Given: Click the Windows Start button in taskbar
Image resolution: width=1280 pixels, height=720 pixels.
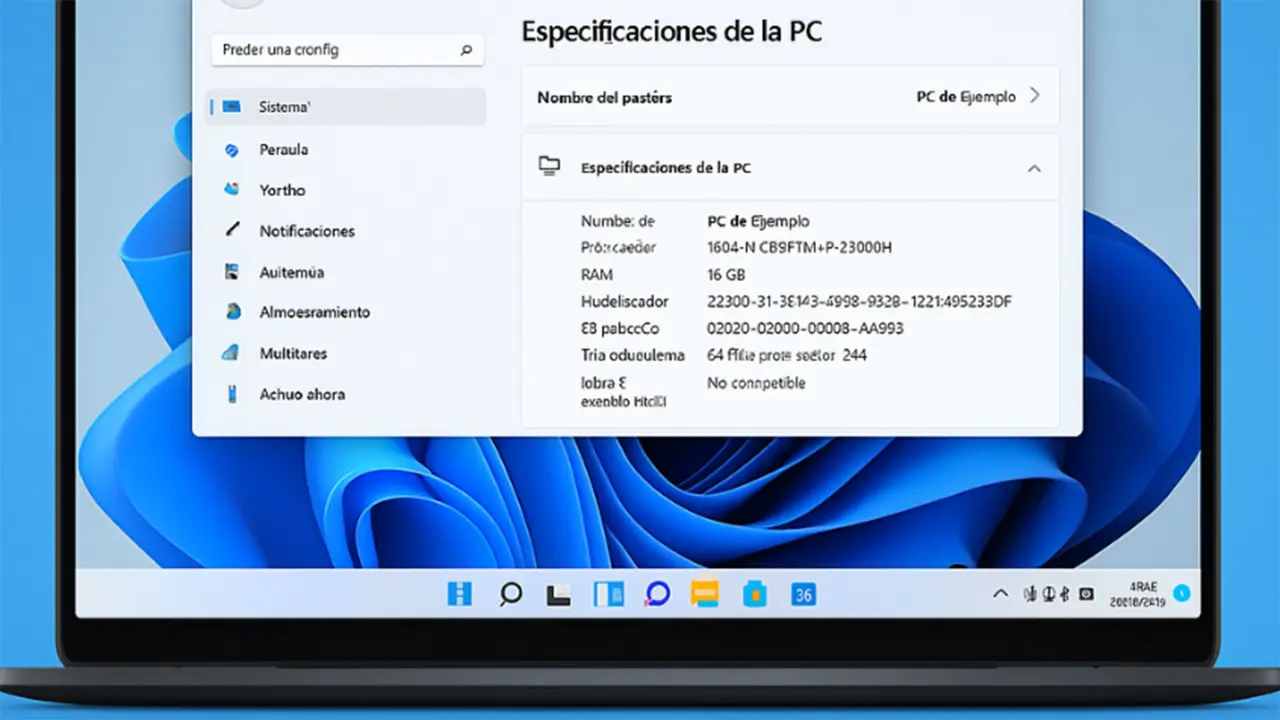Looking at the screenshot, I should (459, 594).
